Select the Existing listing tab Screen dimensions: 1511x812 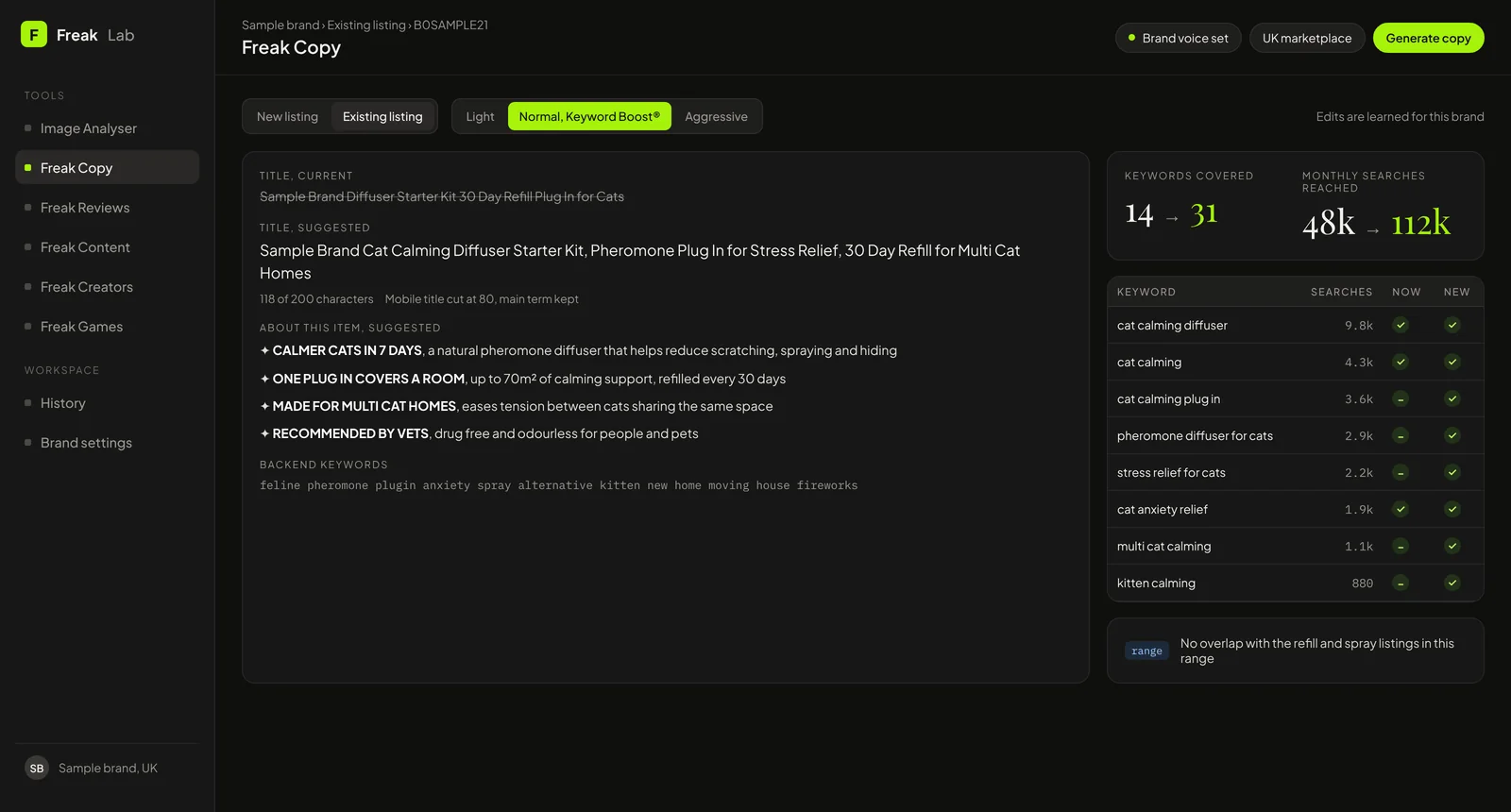[382, 116]
